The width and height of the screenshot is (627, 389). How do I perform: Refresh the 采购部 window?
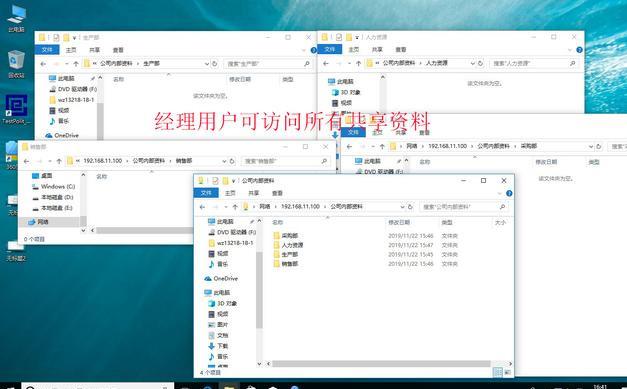pyautogui.click(x=599, y=146)
